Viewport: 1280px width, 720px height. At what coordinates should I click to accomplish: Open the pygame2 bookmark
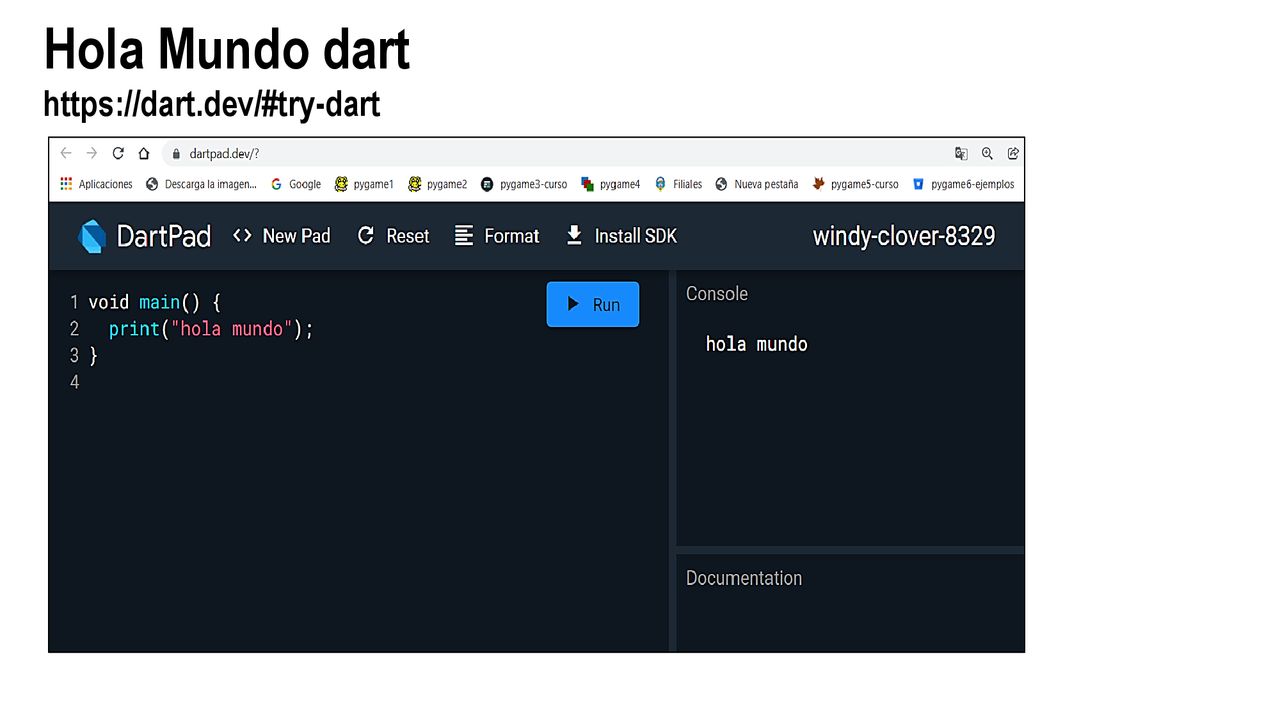(438, 184)
